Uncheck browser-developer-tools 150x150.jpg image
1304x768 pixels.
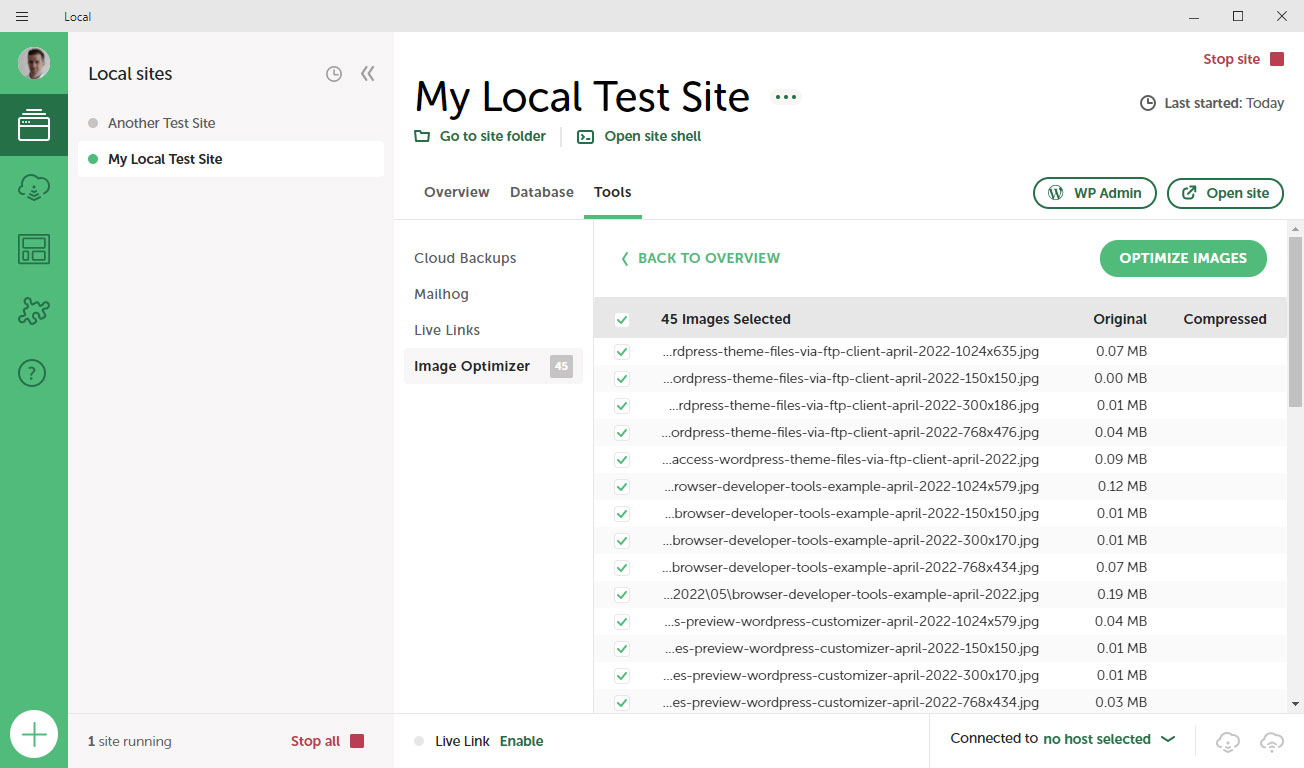point(622,514)
